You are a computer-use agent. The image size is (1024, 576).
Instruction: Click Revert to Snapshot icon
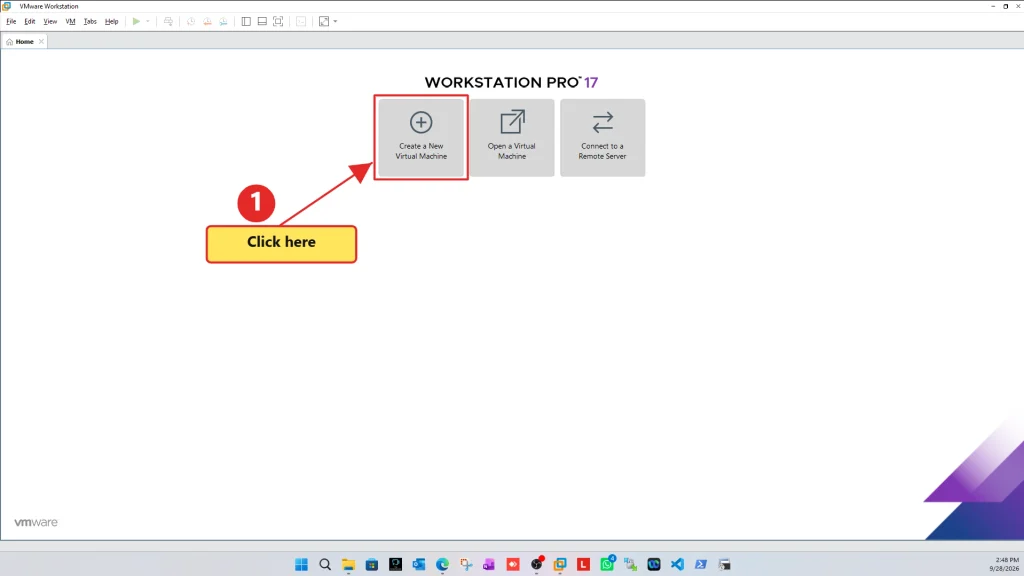coord(207,22)
